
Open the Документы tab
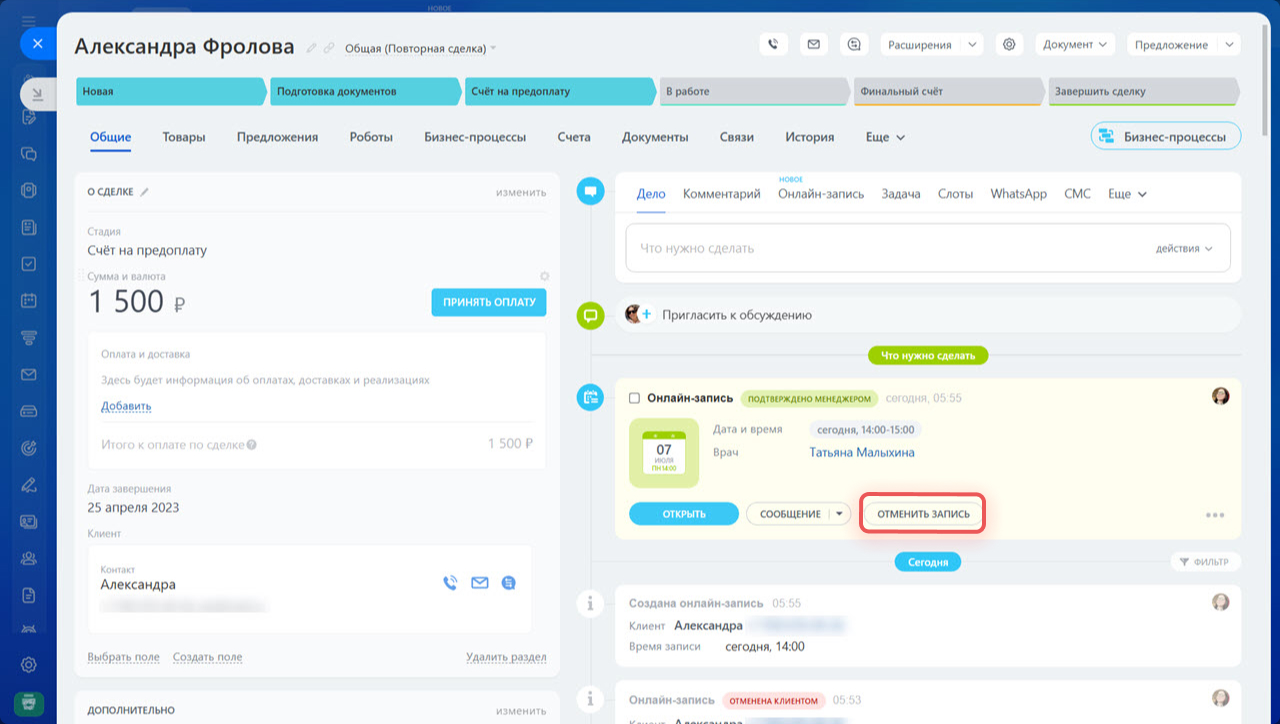pos(655,137)
